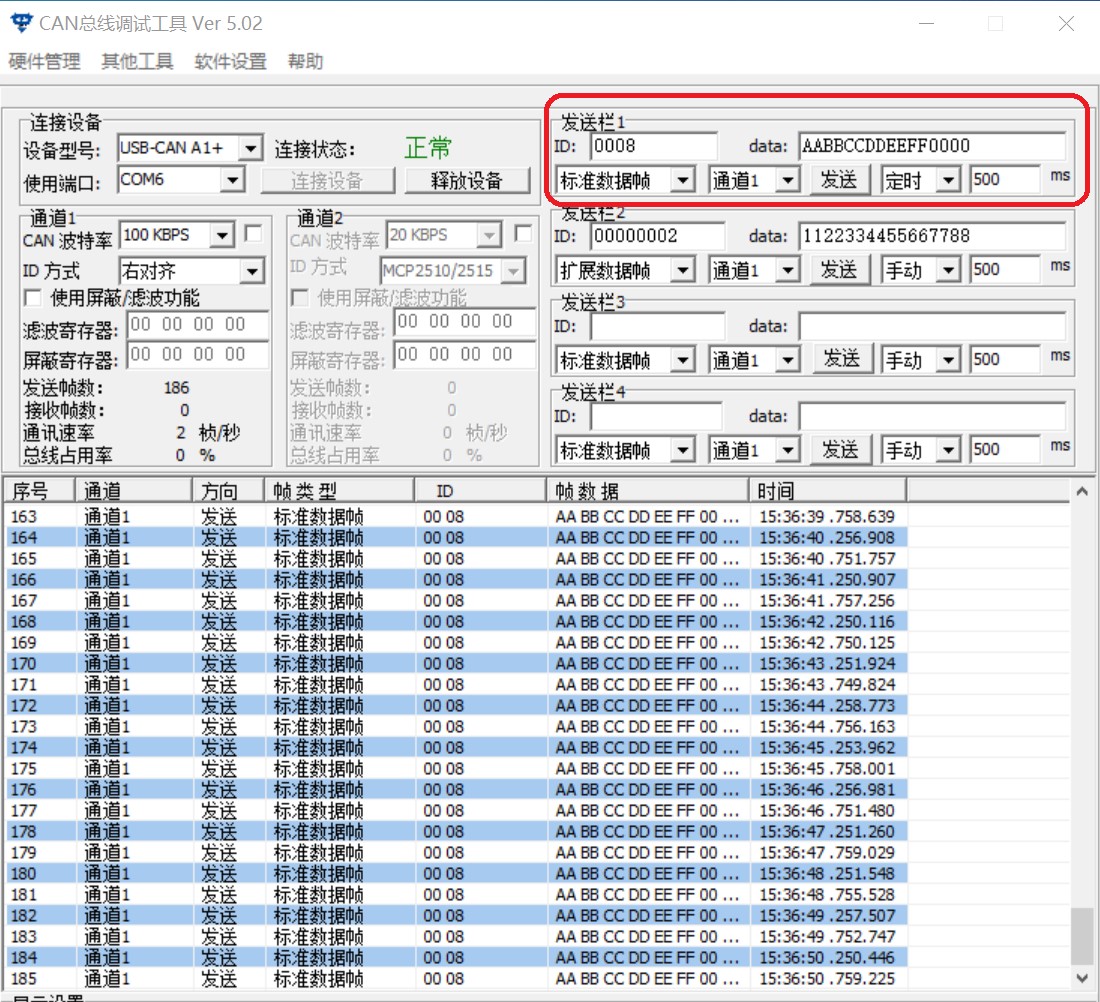Image resolution: width=1100 pixels, height=1002 pixels.
Task: Open 发送栏1 通道1 channel dropdown
Action: [789, 180]
